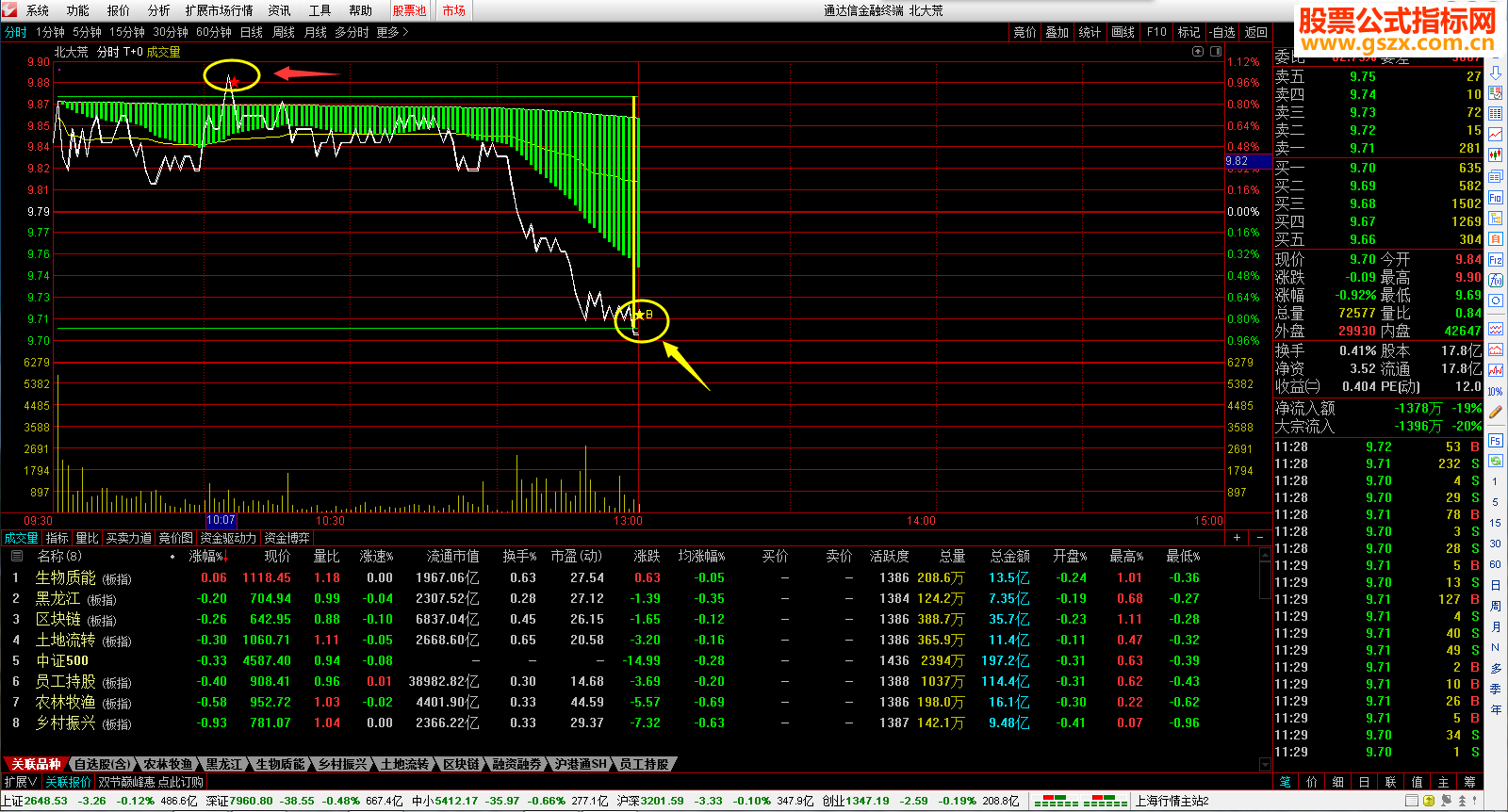Toggle the 统计 statistics option
The image size is (1508, 812).
1090,32
